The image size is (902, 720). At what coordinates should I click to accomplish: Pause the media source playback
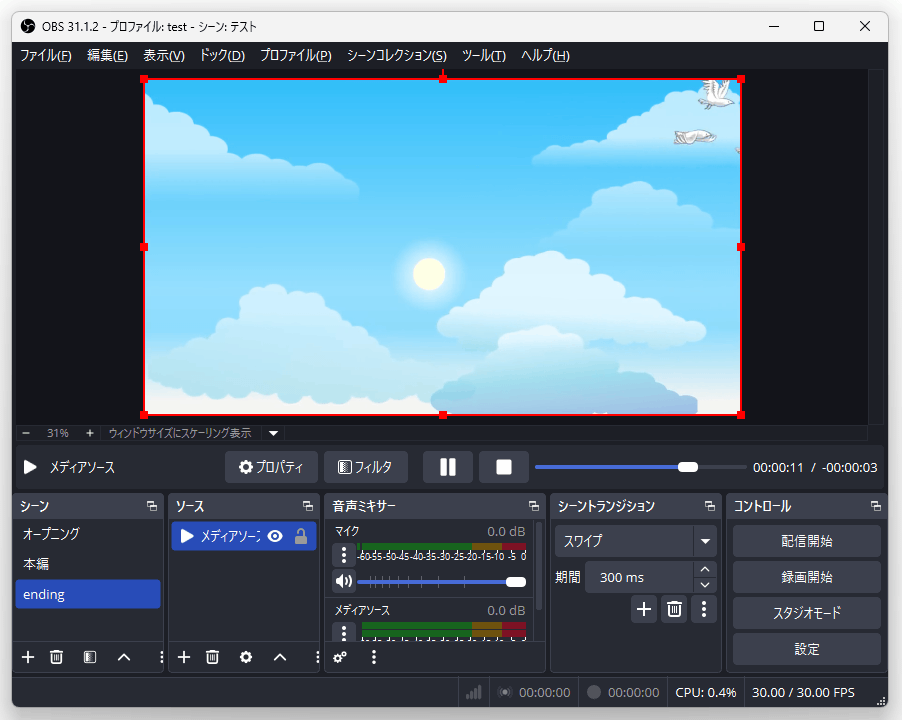point(447,467)
